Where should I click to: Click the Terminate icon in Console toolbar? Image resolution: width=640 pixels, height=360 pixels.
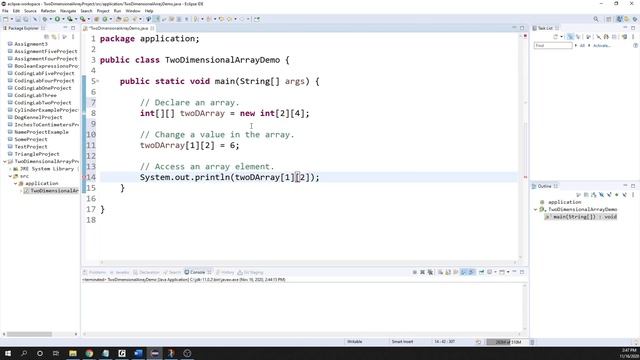(x=415, y=272)
